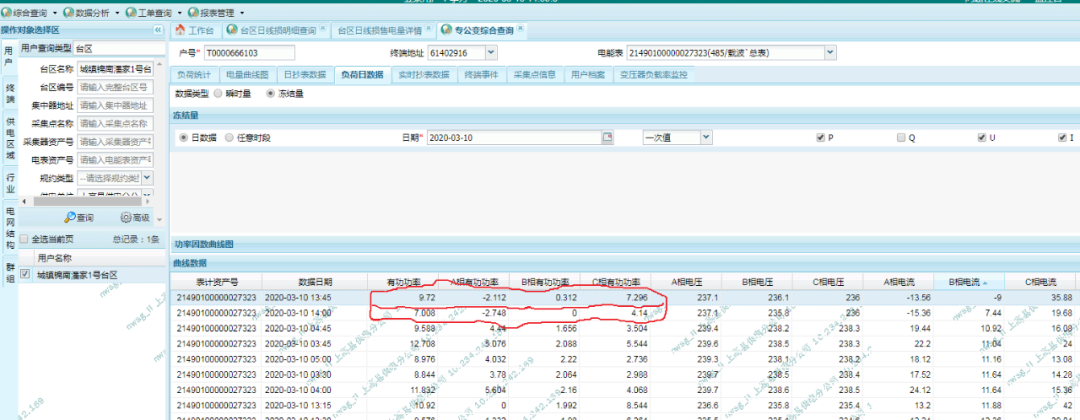The height and width of the screenshot is (420, 1080).
Task: Expand the 规约类型 dropdown
Action: coord(148,178)
